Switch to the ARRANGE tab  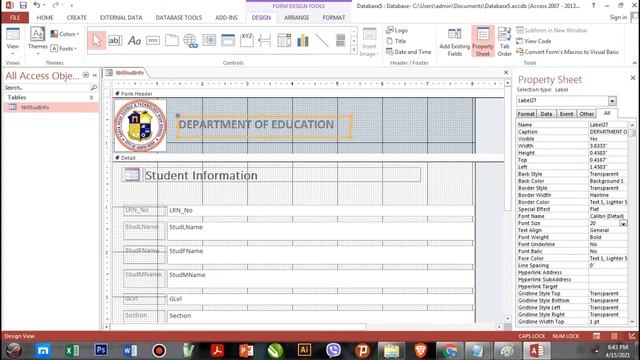tap(296, 18)
